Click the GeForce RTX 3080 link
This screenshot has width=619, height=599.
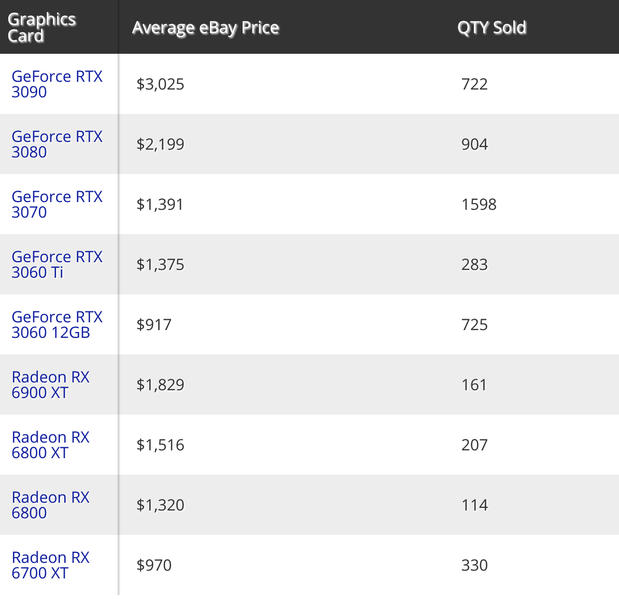pyautogui.click(x=56, y=144)
